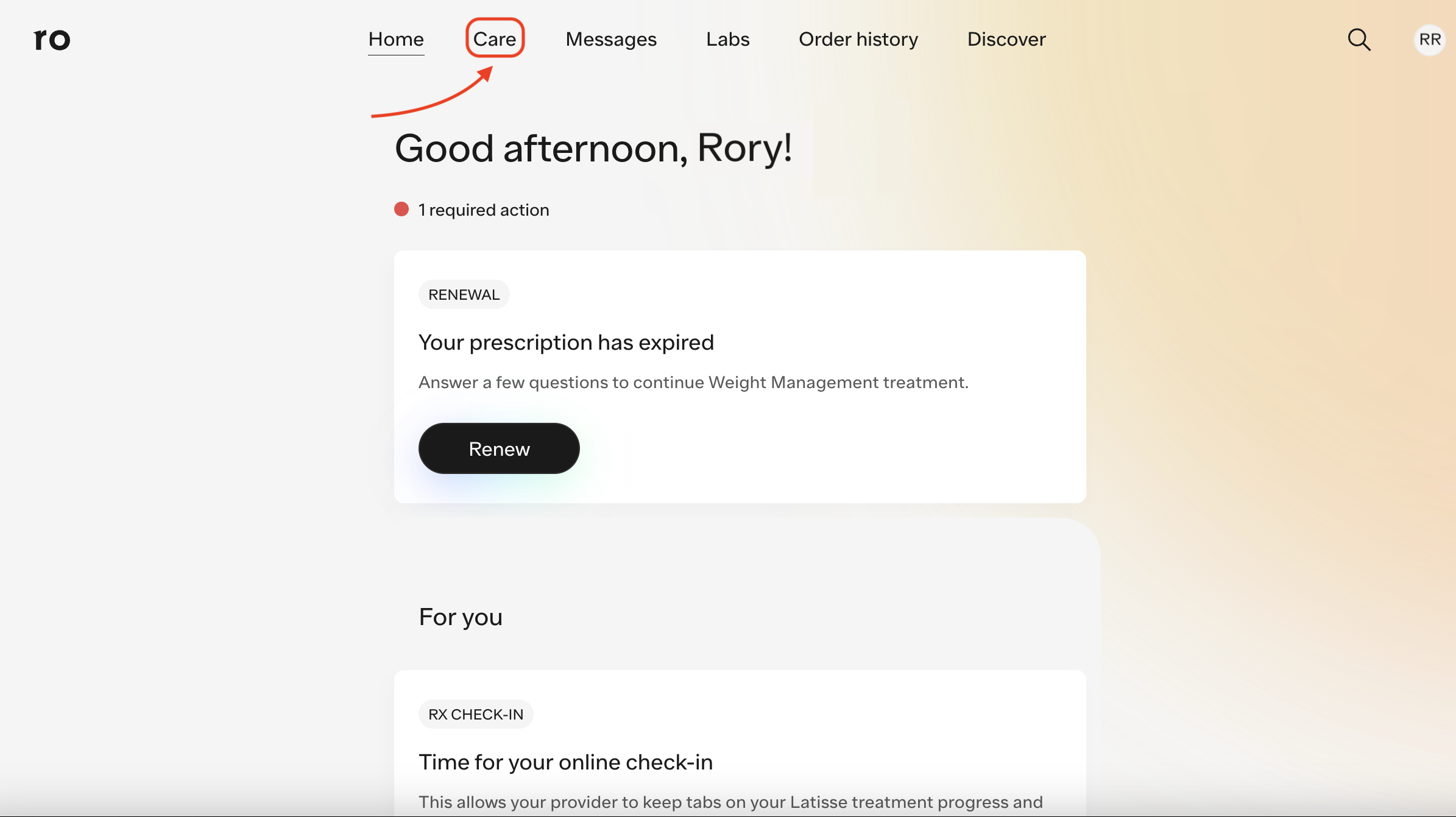The height and width of the screenshot is (817, 1456).
Task: Navigate to the Home tab
Action: coord(396,39)
